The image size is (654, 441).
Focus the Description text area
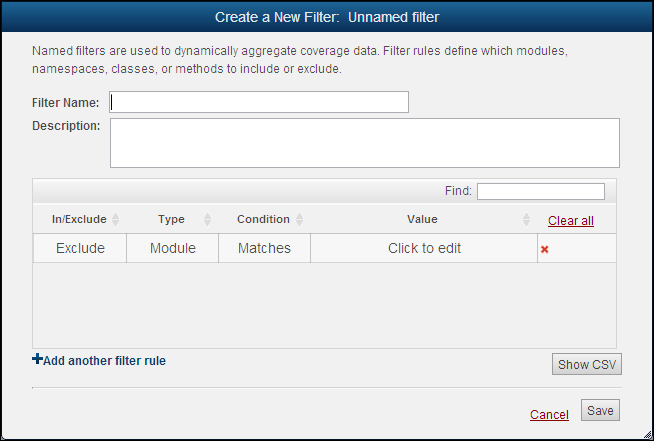coord(364,143)
